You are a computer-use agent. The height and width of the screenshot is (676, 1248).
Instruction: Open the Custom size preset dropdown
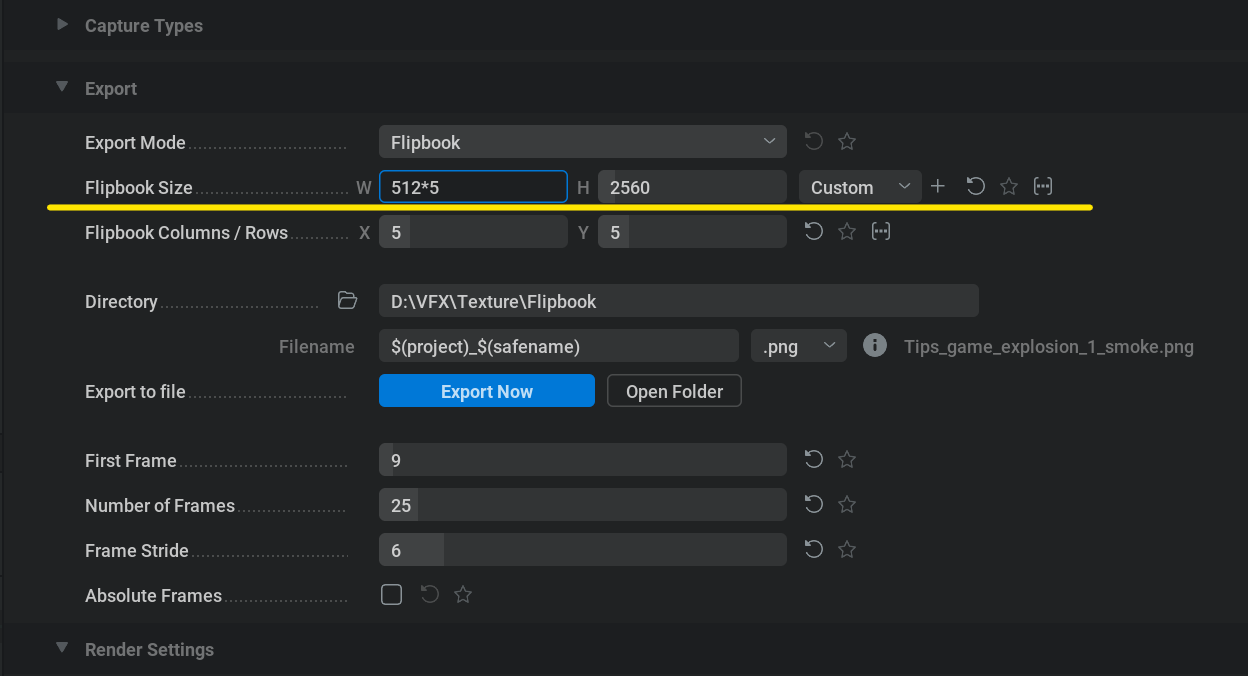coord(859,187)
